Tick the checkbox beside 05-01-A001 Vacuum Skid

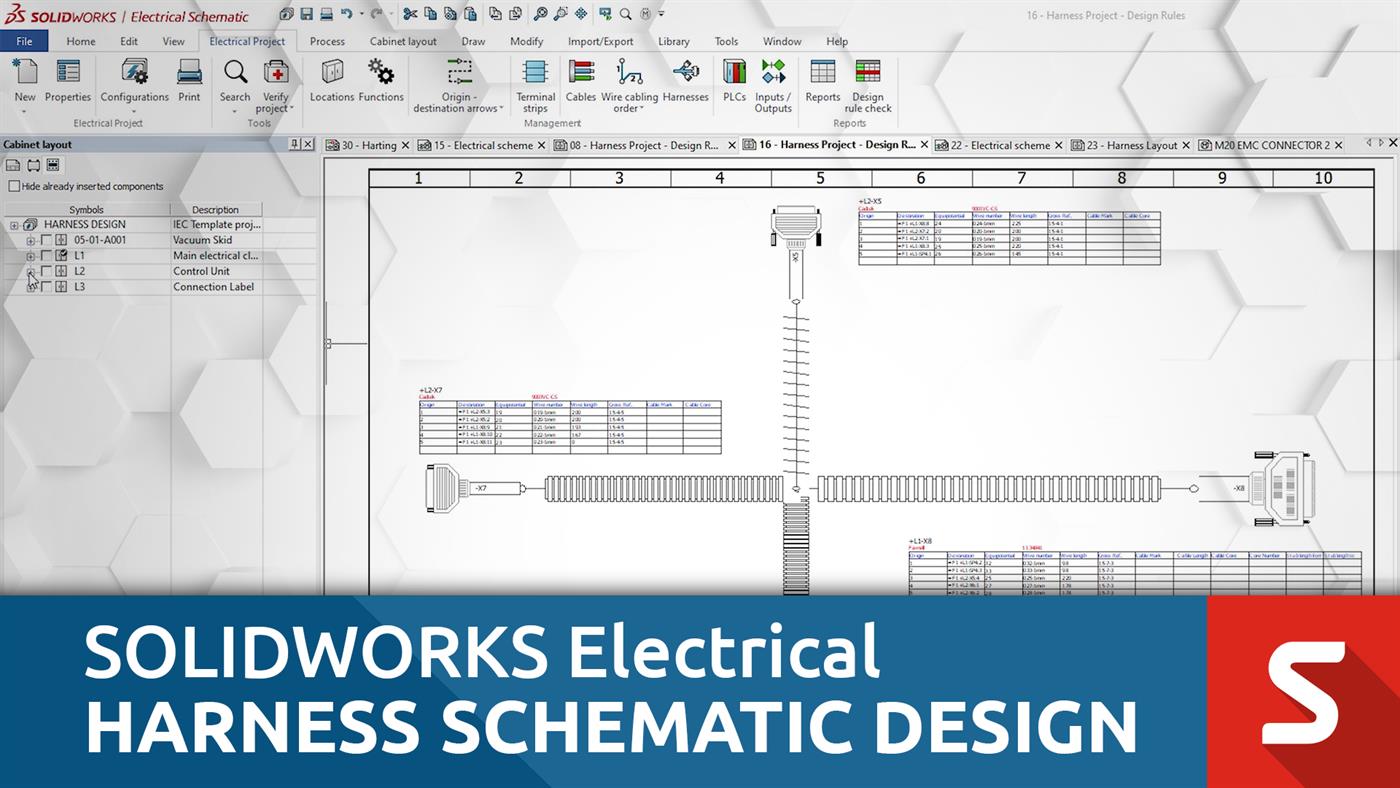coord(47,240)
